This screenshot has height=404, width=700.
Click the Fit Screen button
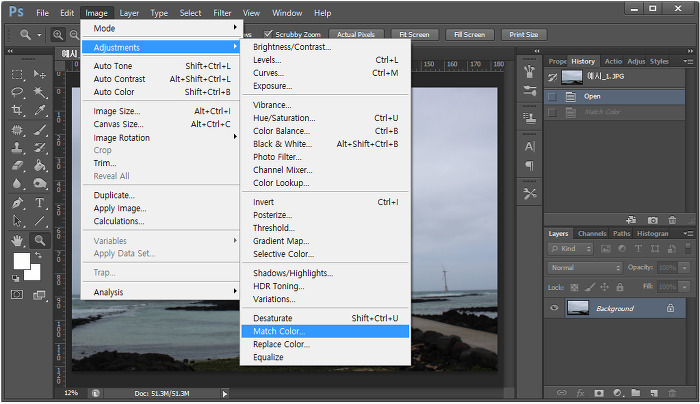414,34
